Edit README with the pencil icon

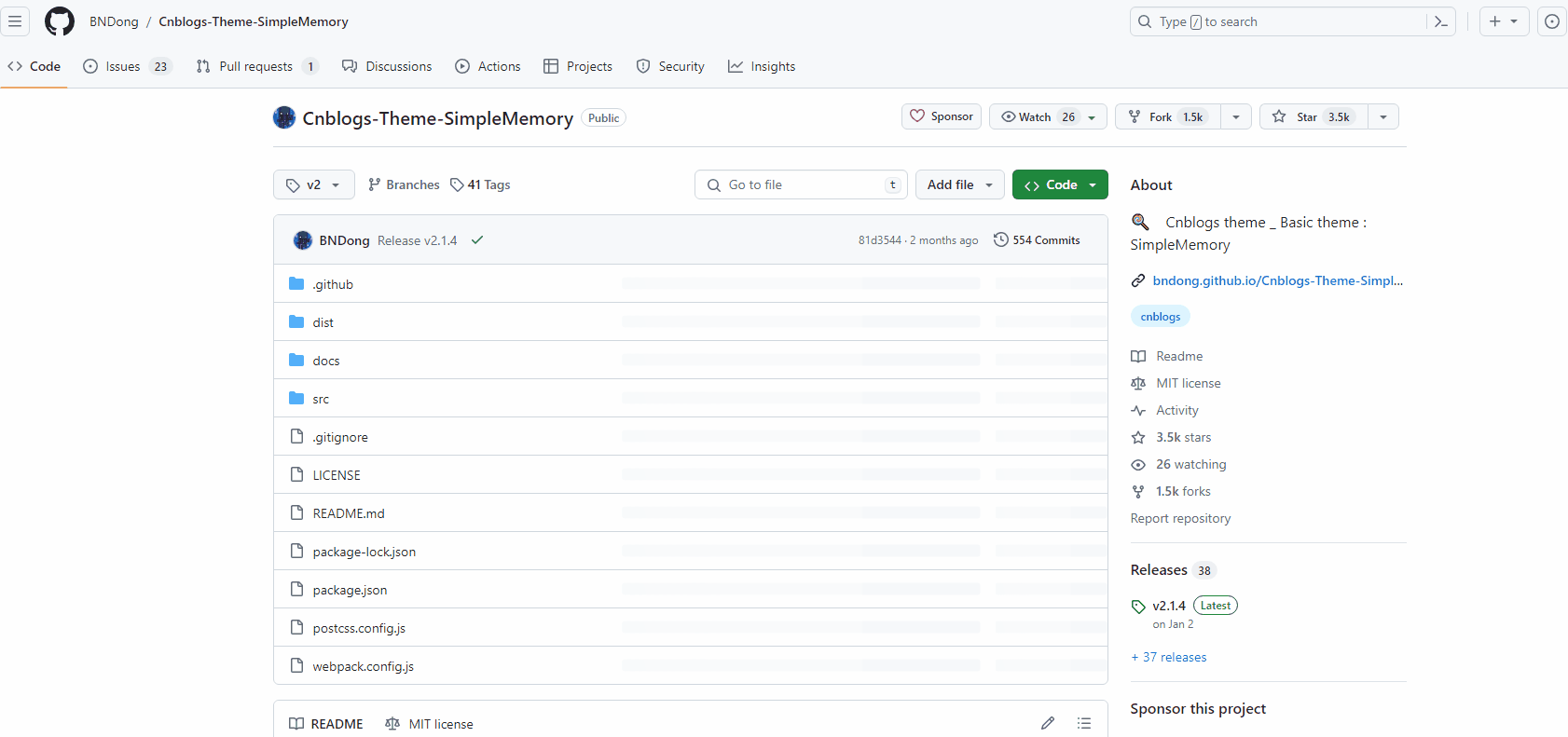pyautogui.click(x=1048, y=723)
